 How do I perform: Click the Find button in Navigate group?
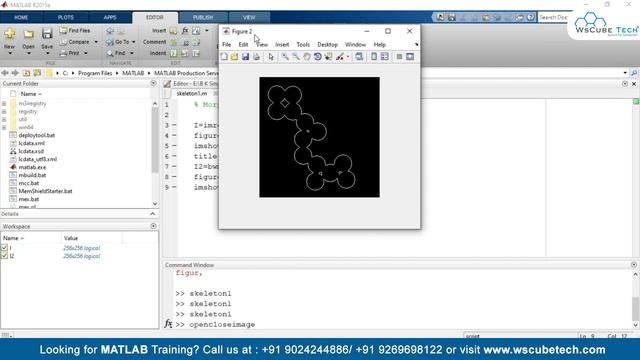(116, 53)
